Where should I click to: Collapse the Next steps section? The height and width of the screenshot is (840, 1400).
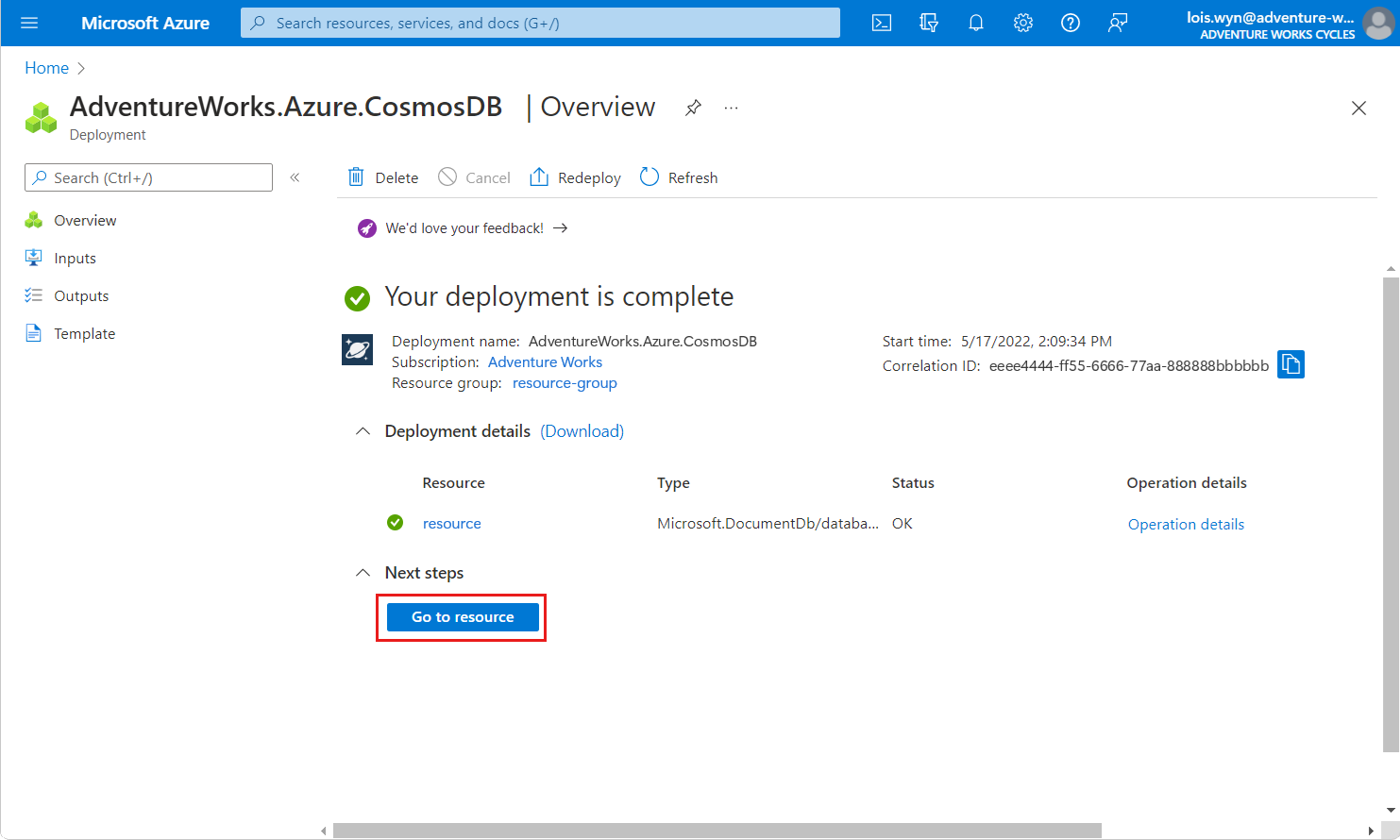363,573
